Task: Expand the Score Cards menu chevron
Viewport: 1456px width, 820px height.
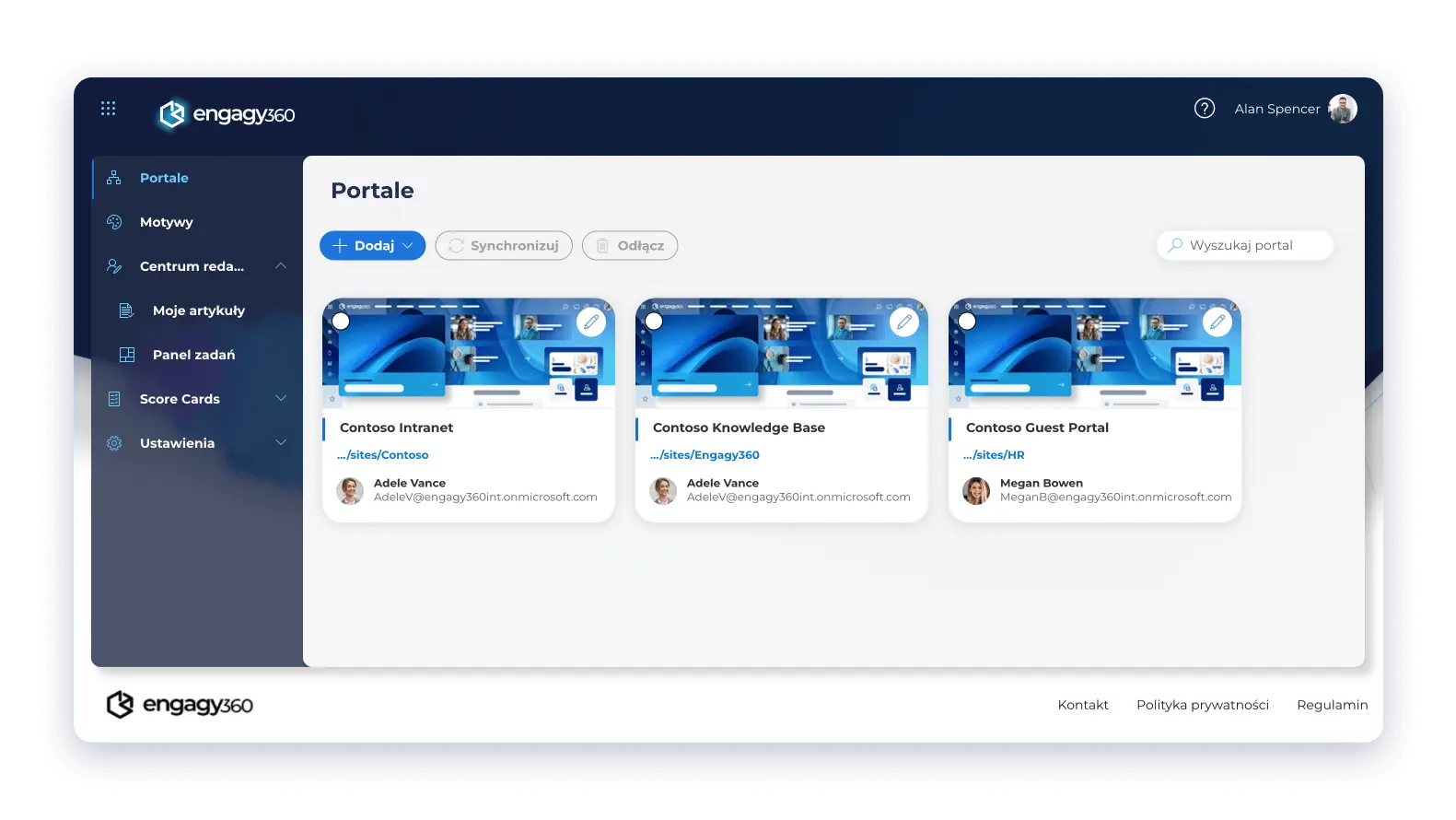Action: point(281,399)
